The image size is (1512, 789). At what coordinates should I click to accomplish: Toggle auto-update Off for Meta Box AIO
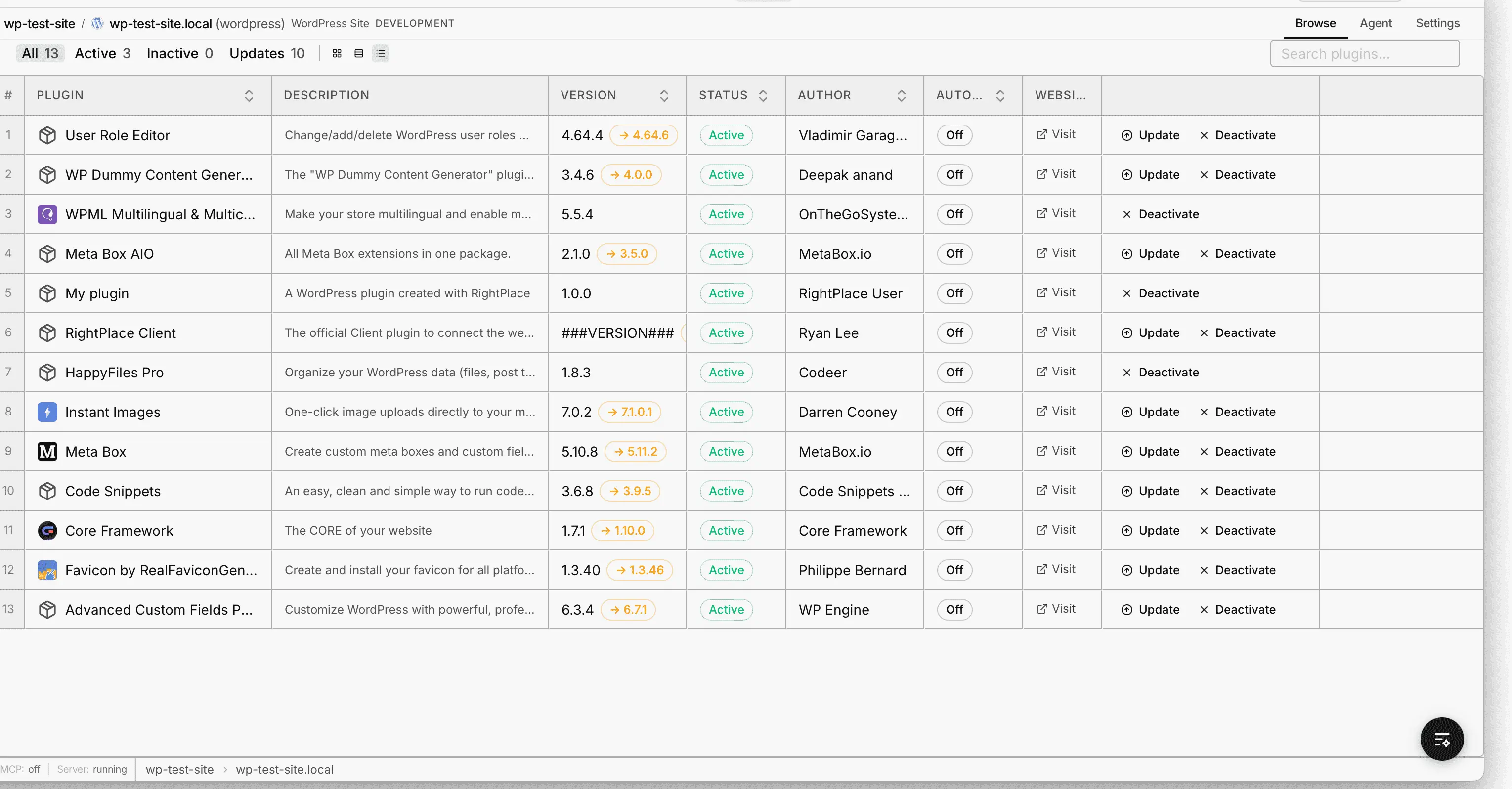pos(954,253)
